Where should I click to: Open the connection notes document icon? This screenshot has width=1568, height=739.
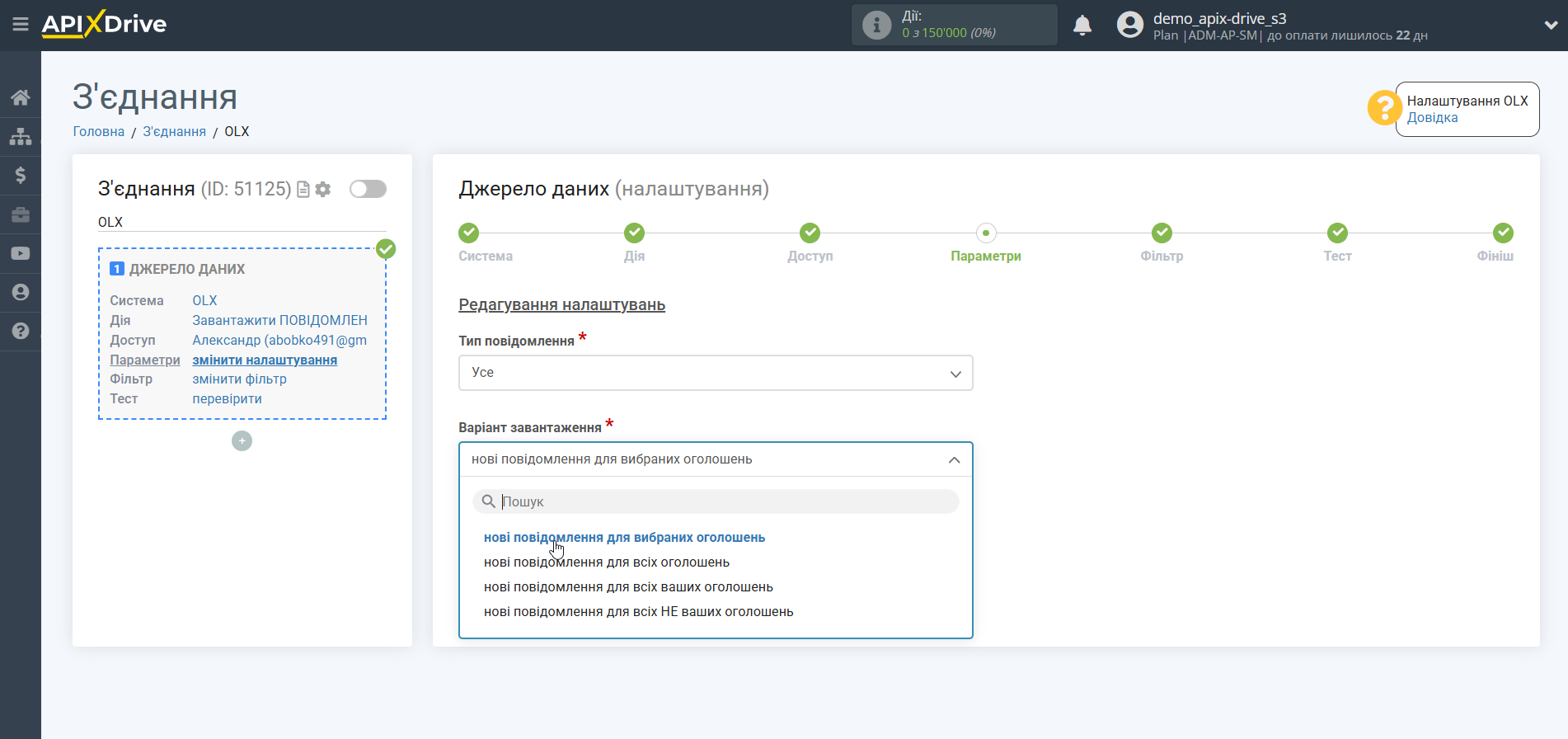[303, 190]
